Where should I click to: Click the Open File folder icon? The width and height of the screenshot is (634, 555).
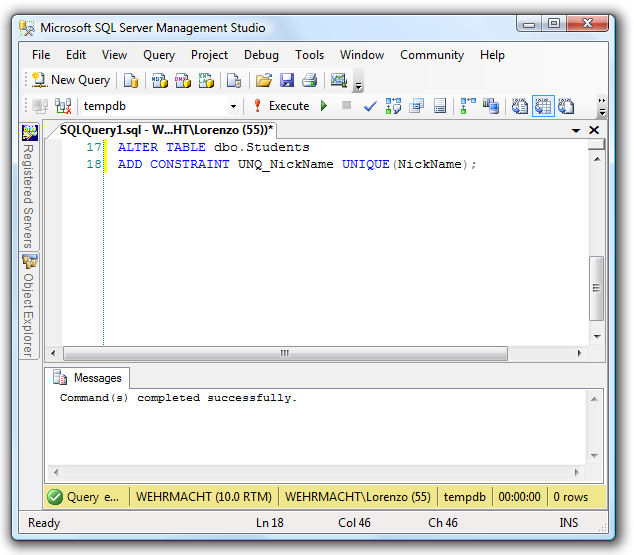pos(264,80)
